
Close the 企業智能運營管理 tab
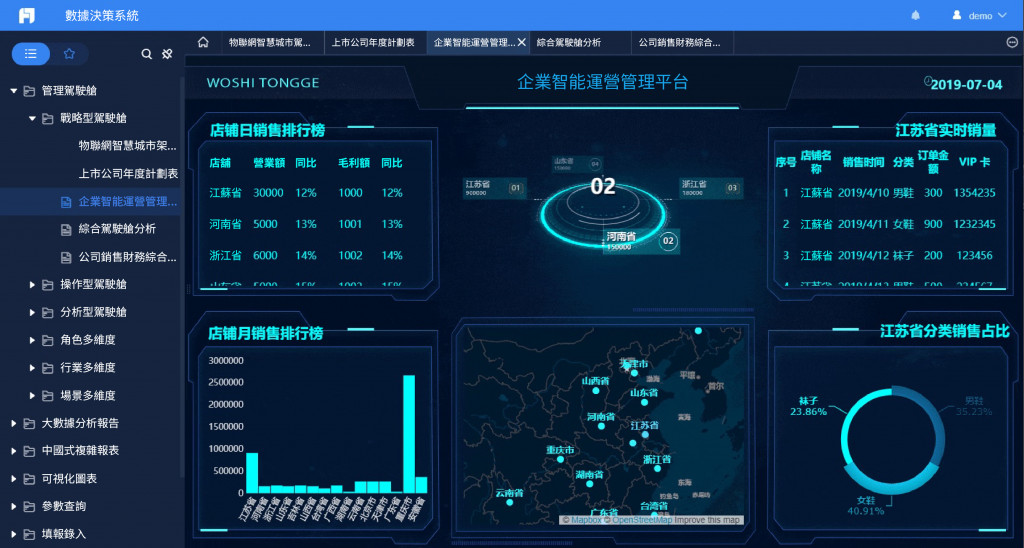tap(522, 42)
